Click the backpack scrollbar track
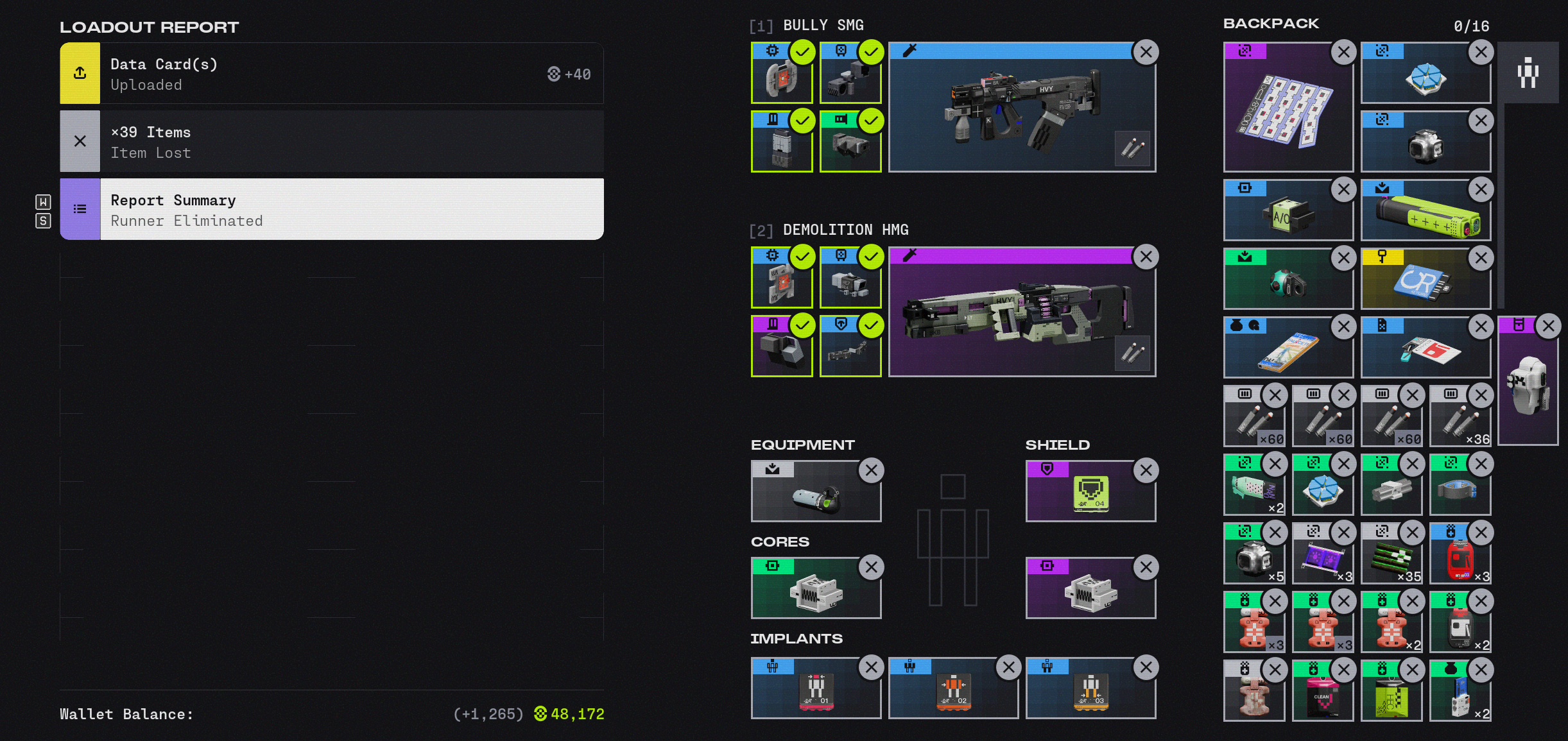Screen dimensions: 1568x741 coord(1501,205)
